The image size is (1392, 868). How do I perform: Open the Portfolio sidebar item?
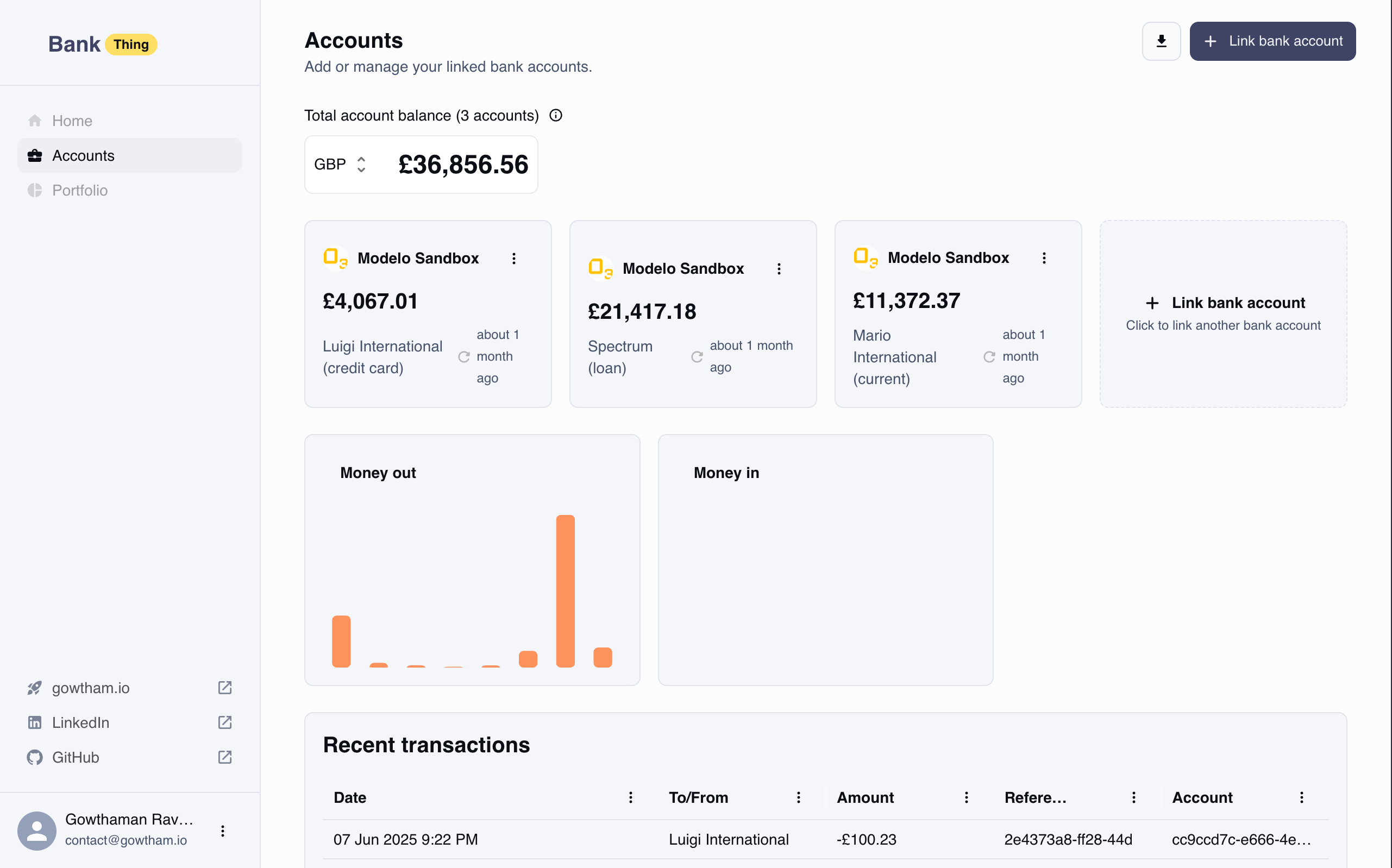(79, 190)
